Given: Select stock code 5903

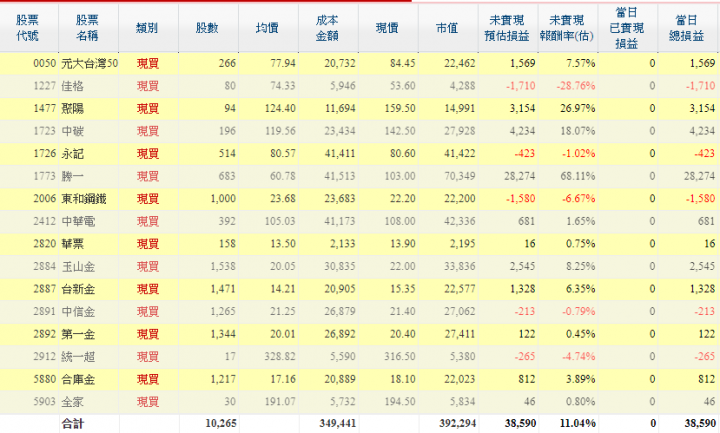Looking at the screenshot, I should coord(45,402).
